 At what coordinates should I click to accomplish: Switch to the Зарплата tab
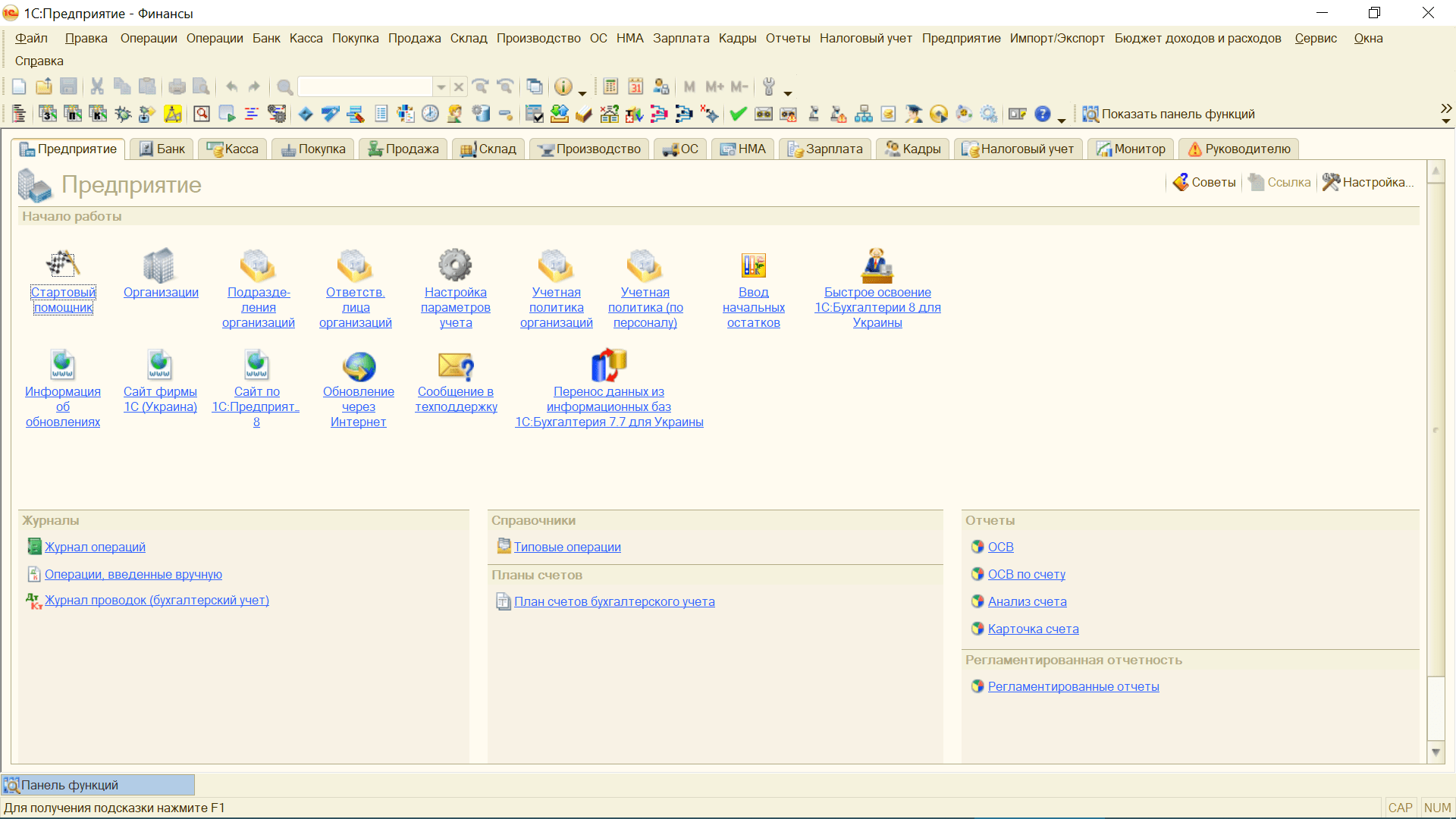pos(825,149)
